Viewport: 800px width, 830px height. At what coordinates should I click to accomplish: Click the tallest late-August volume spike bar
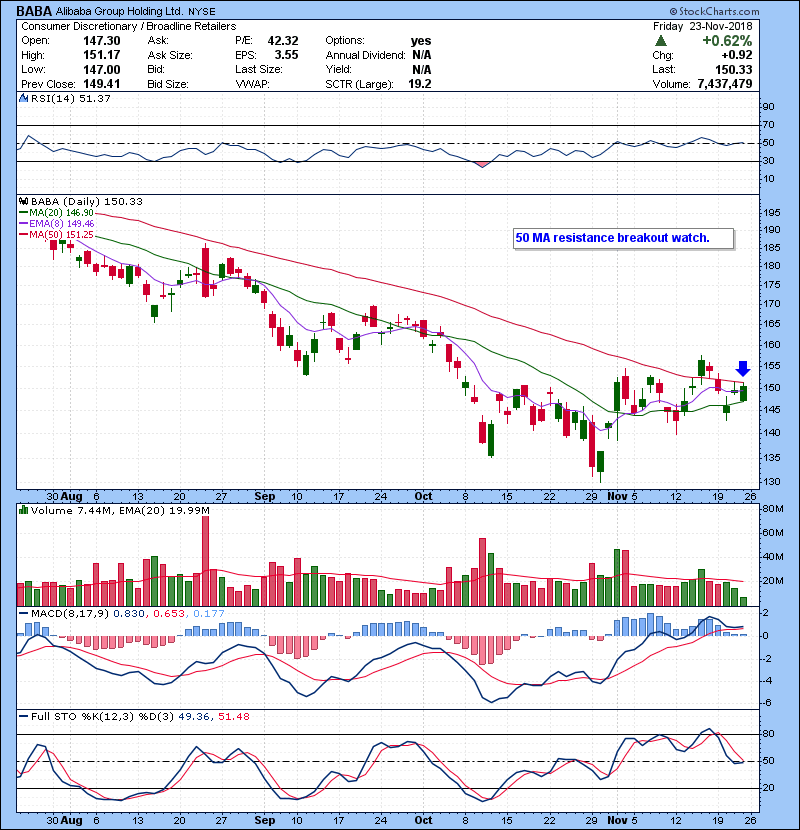205,561
